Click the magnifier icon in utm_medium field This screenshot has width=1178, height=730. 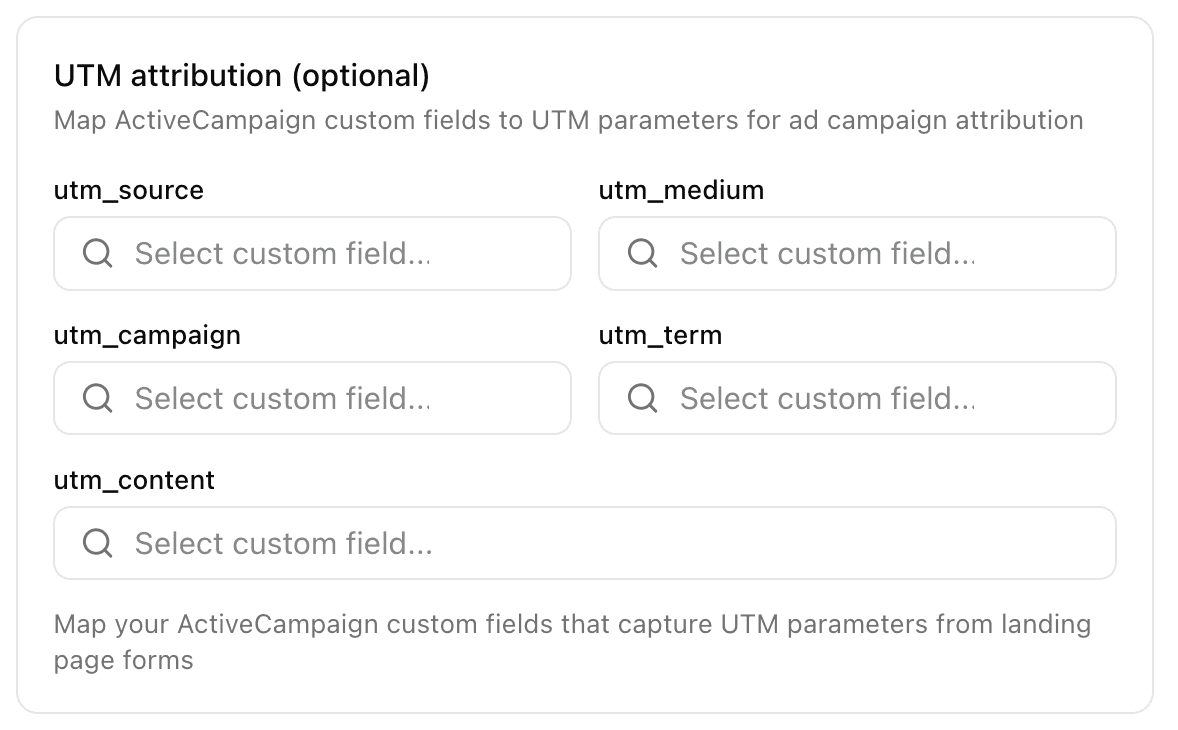pyautogui.click(x=642, y=254)
